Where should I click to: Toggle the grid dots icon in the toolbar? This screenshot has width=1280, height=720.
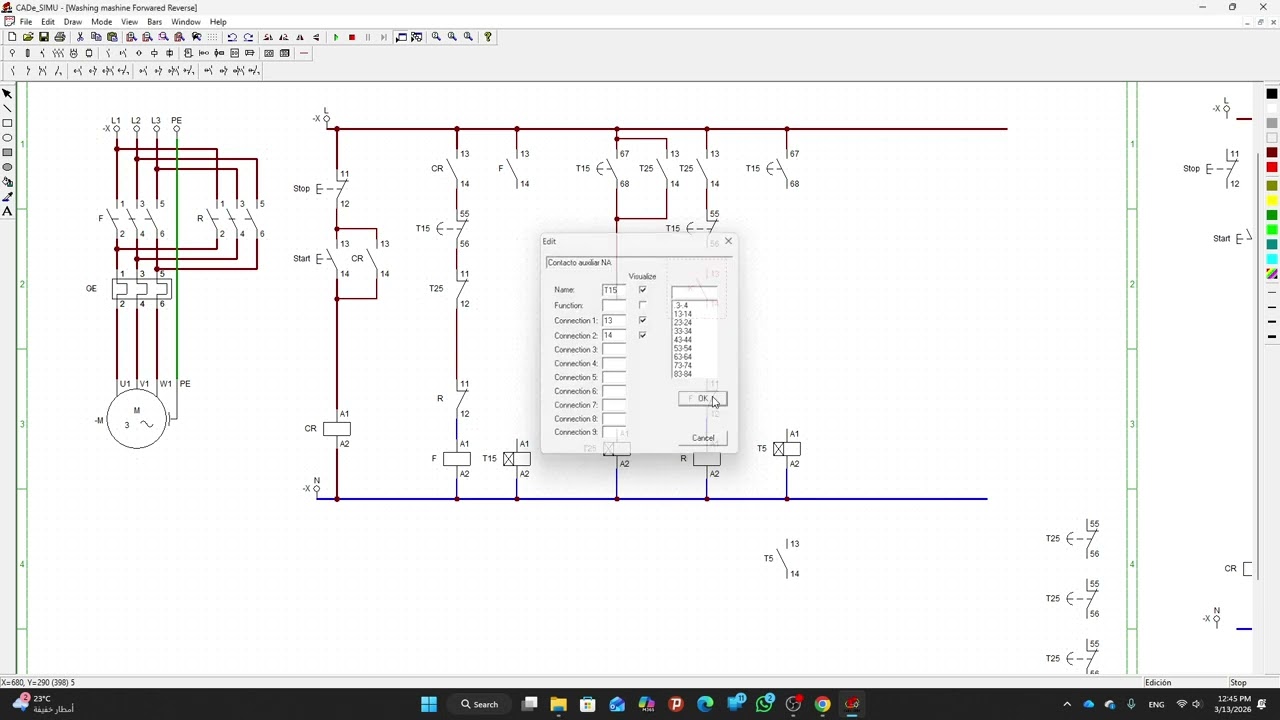pyautogui.click(x=212, y=37)
